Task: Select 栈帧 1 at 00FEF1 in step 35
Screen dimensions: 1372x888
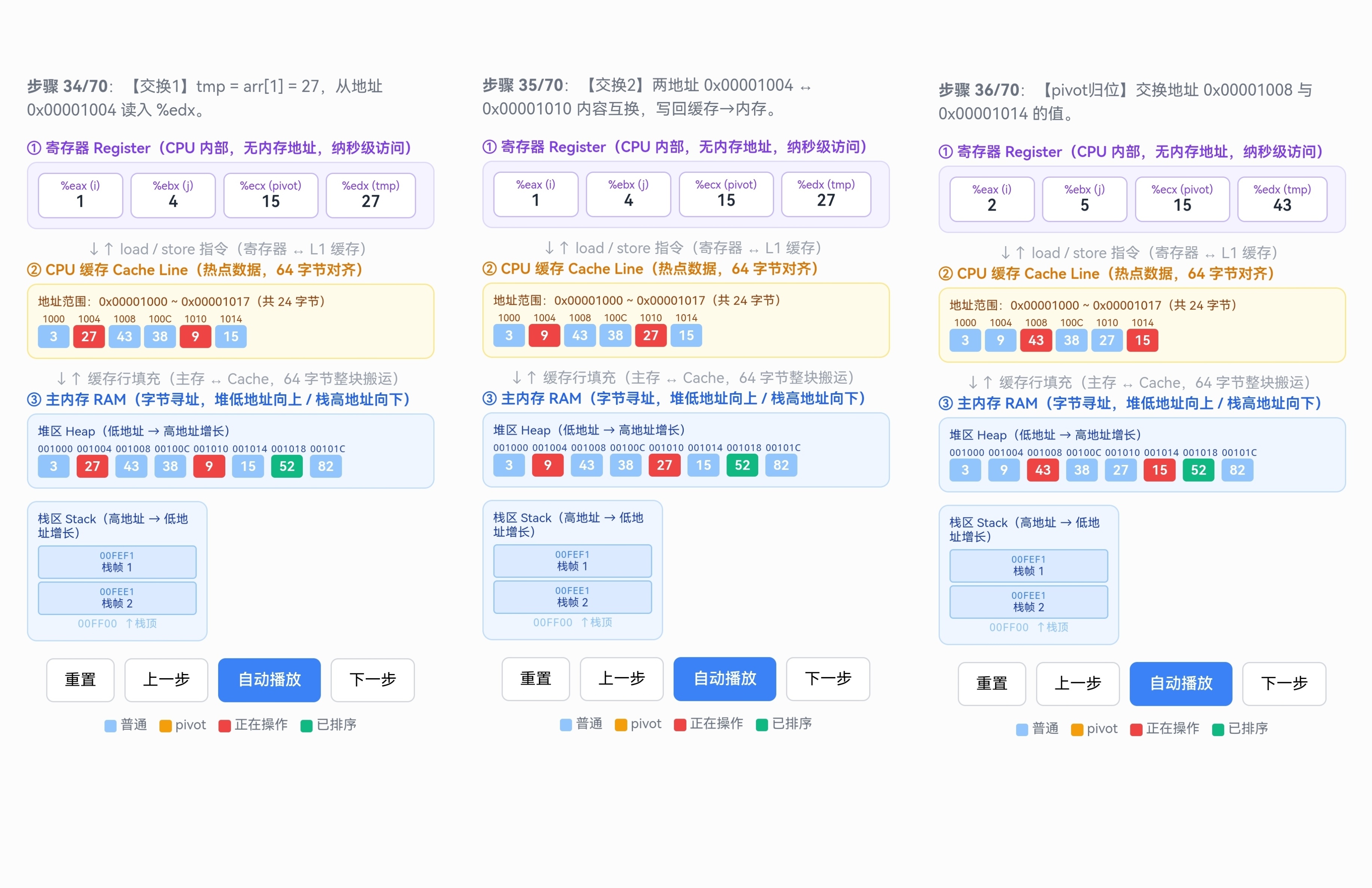Action: pos(573,561)
